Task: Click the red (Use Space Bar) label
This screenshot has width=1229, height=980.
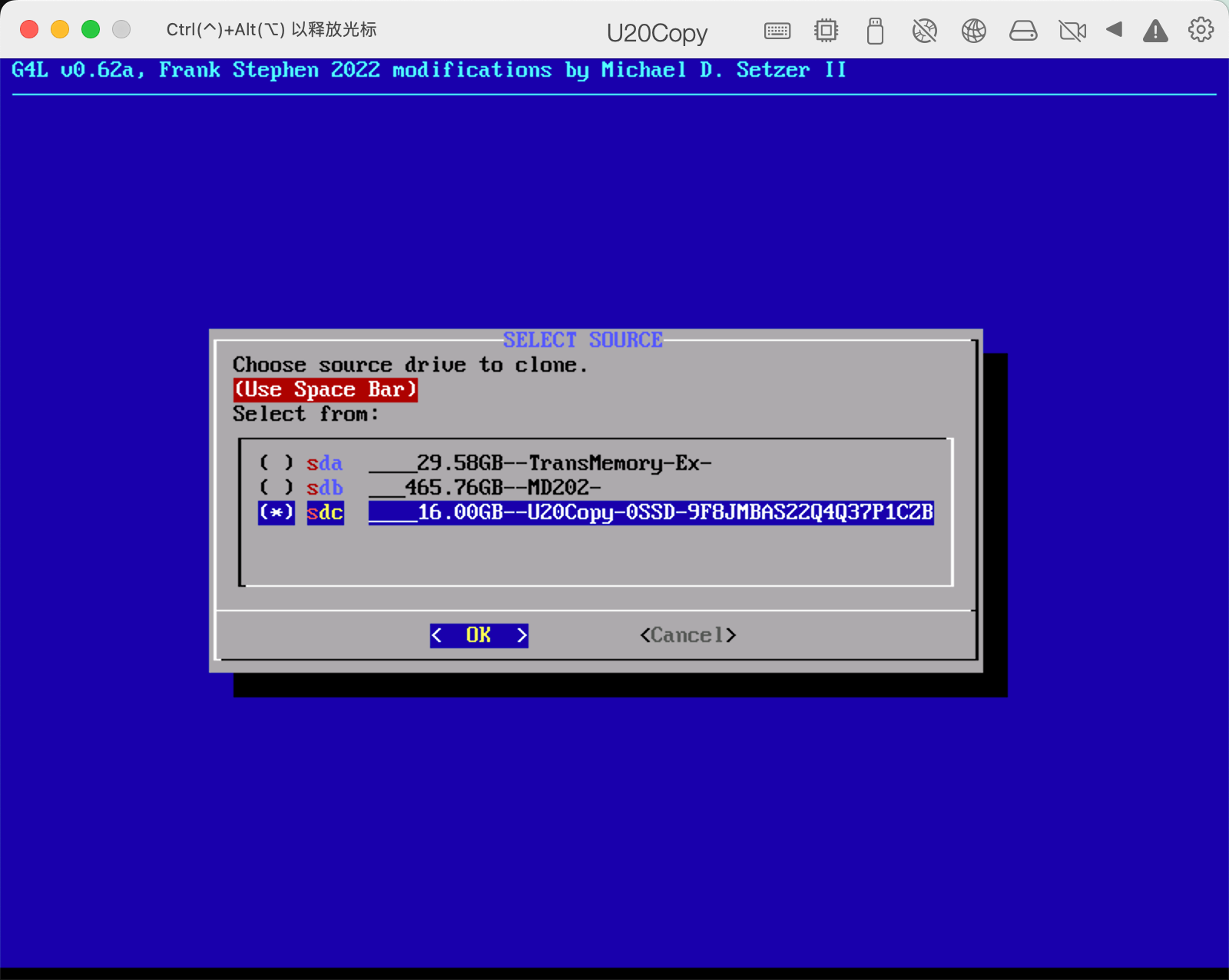Action: coord(325,389)
